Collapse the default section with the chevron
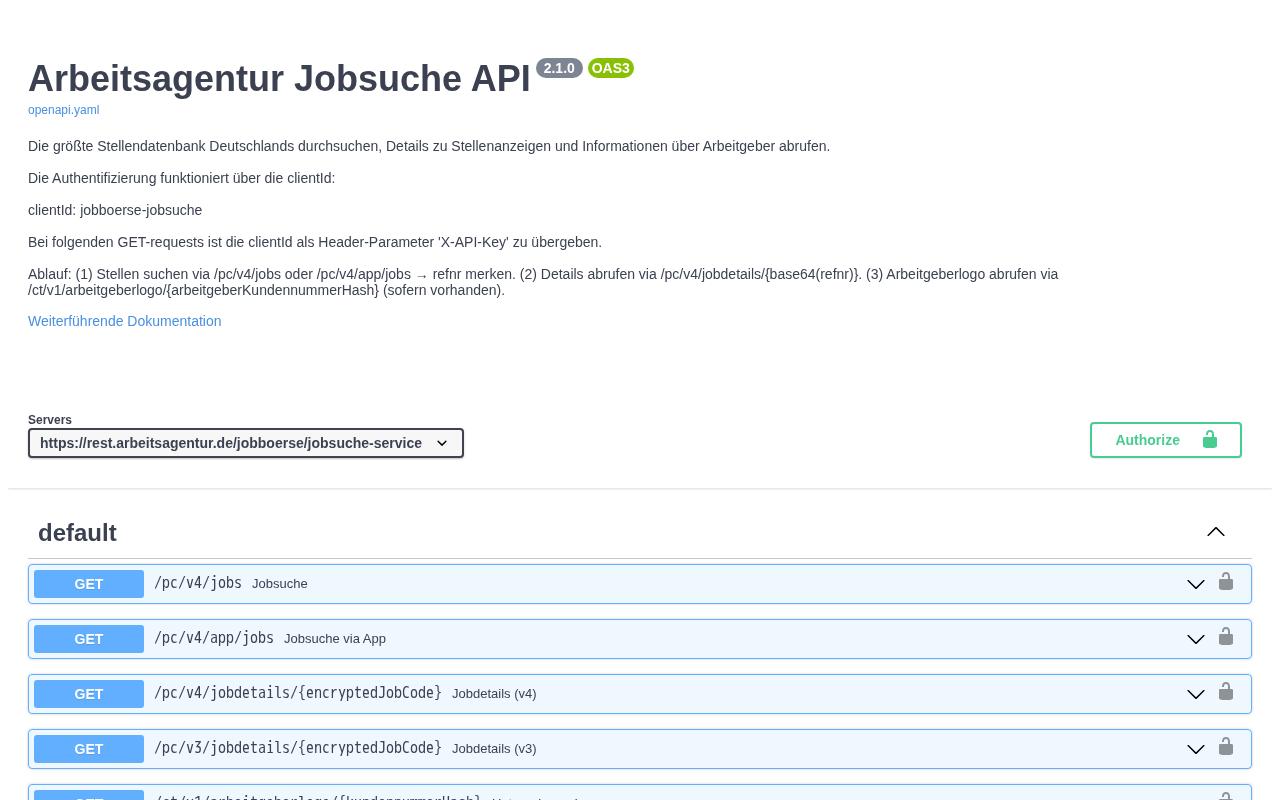Image resolution: width=1280 pixels, height=800 pixels. [1216, 532]
